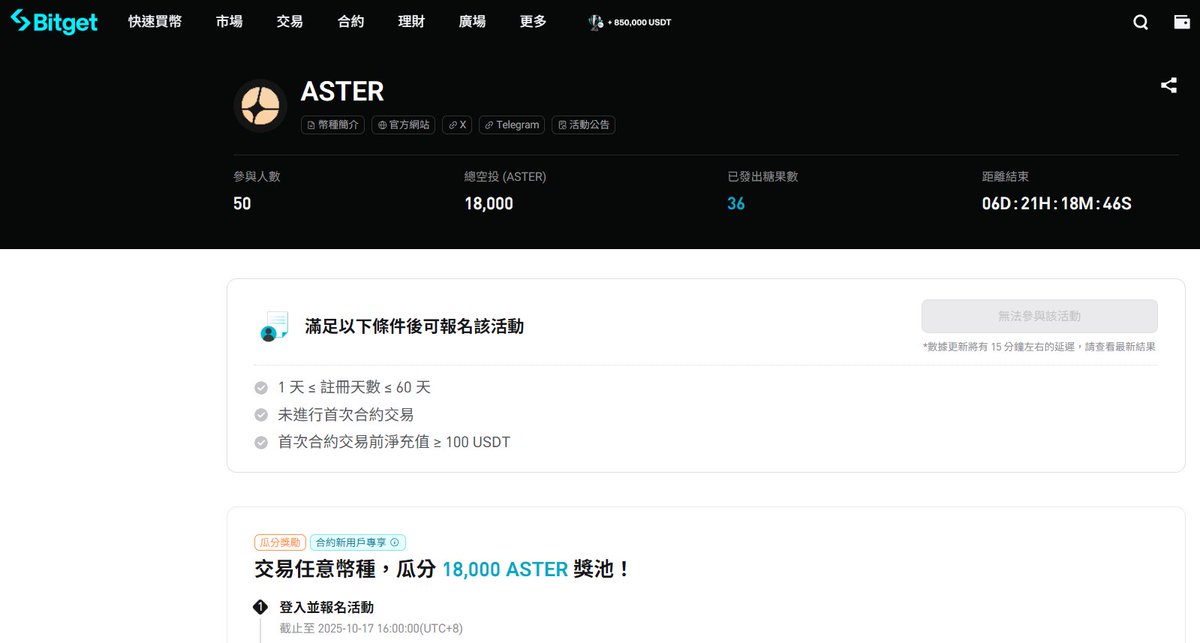Image resolution: width=1200 pixels, height=643 pixels.
Task: Open the Telegram link
Action: 512,125
